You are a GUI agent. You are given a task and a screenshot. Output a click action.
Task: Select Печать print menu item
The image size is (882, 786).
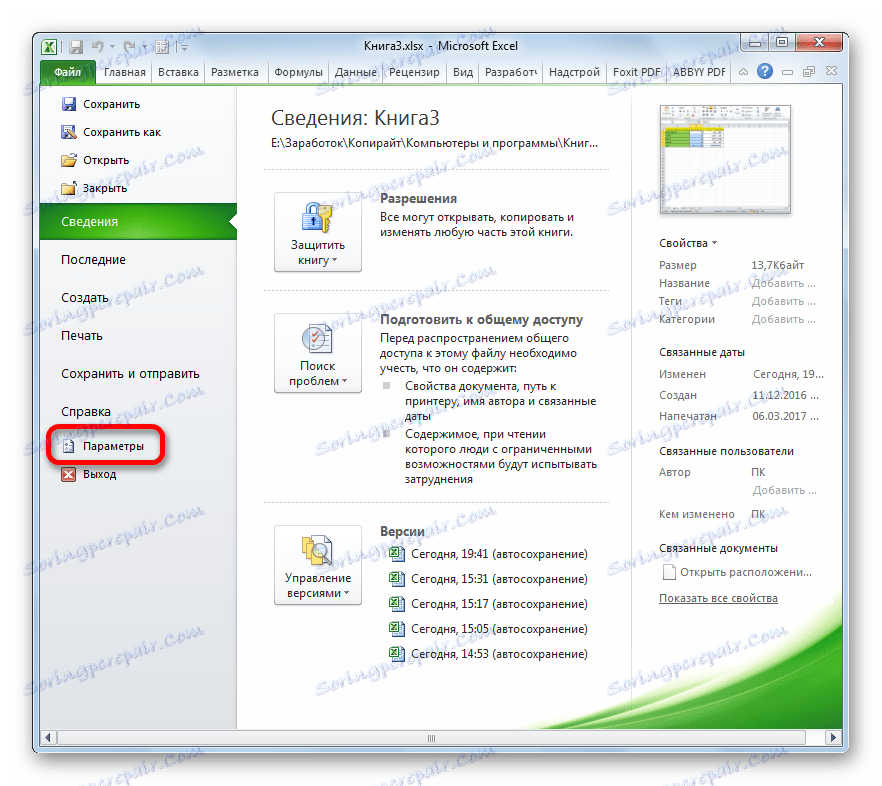click(x=82, y=336)
